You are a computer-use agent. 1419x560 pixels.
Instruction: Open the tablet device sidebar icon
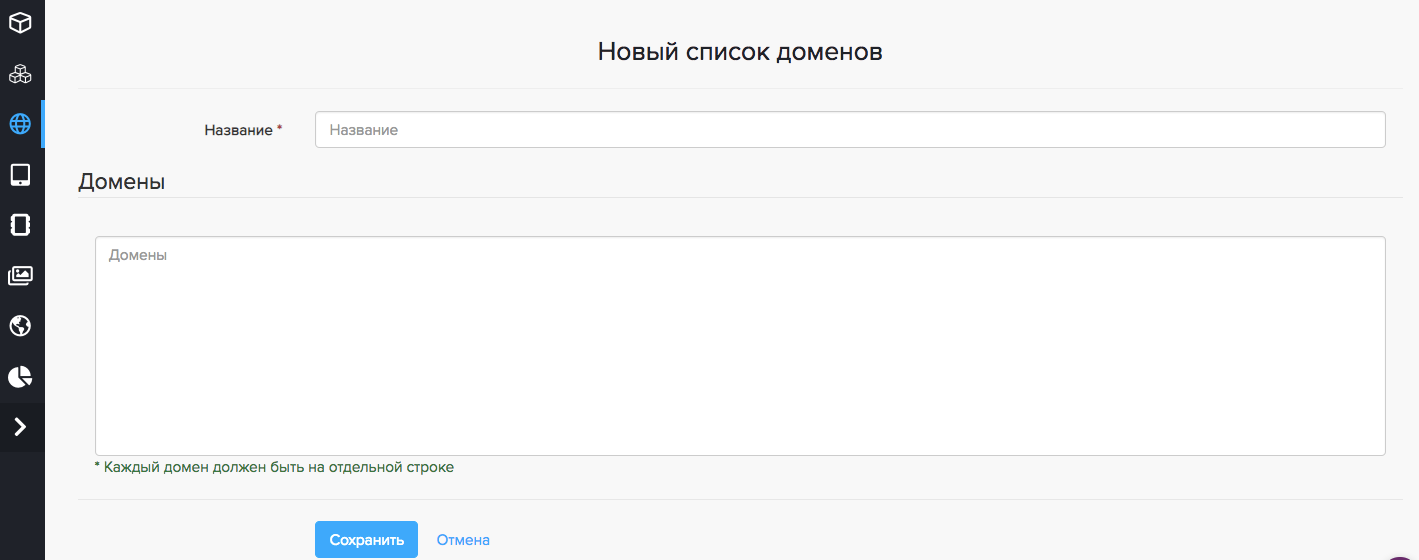[20, 175]
